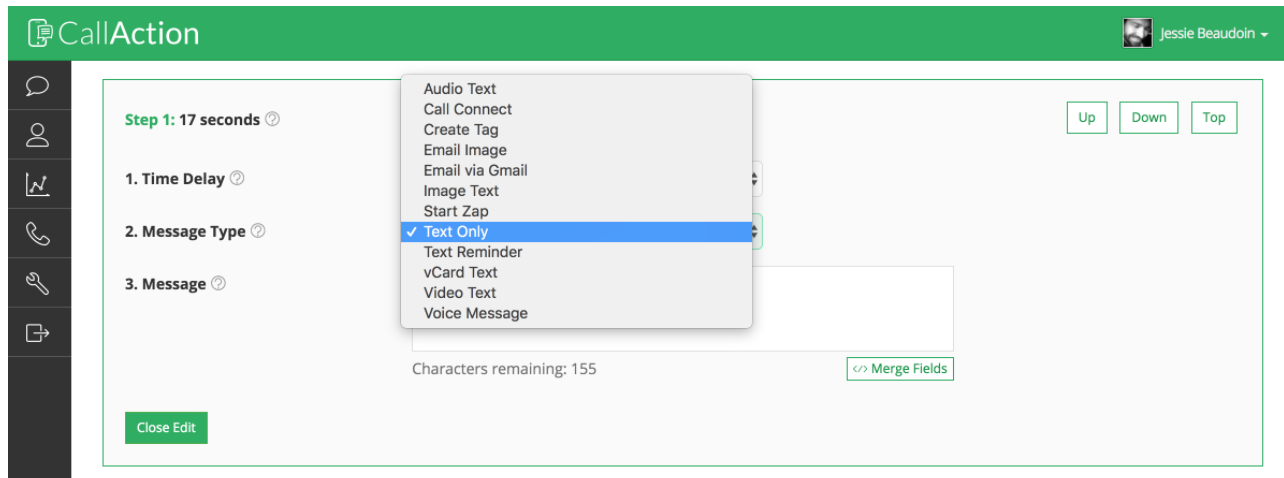
Task: Open Merge Fields
Action: point(900,369)
